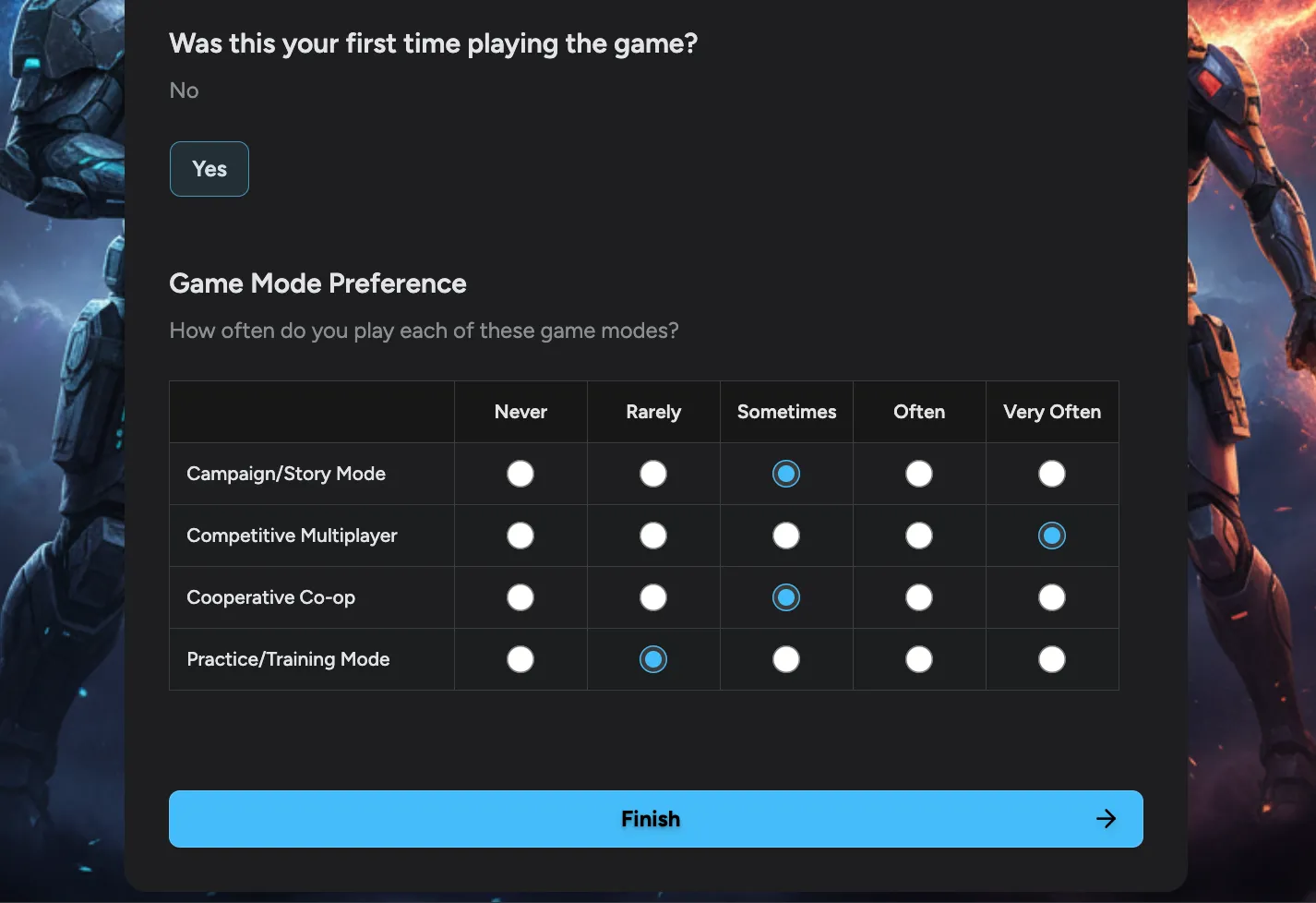1316x903 pixels.
Task: Set Campaign/Story Mode to Very Often
Action: click(x=1052, y=474)
